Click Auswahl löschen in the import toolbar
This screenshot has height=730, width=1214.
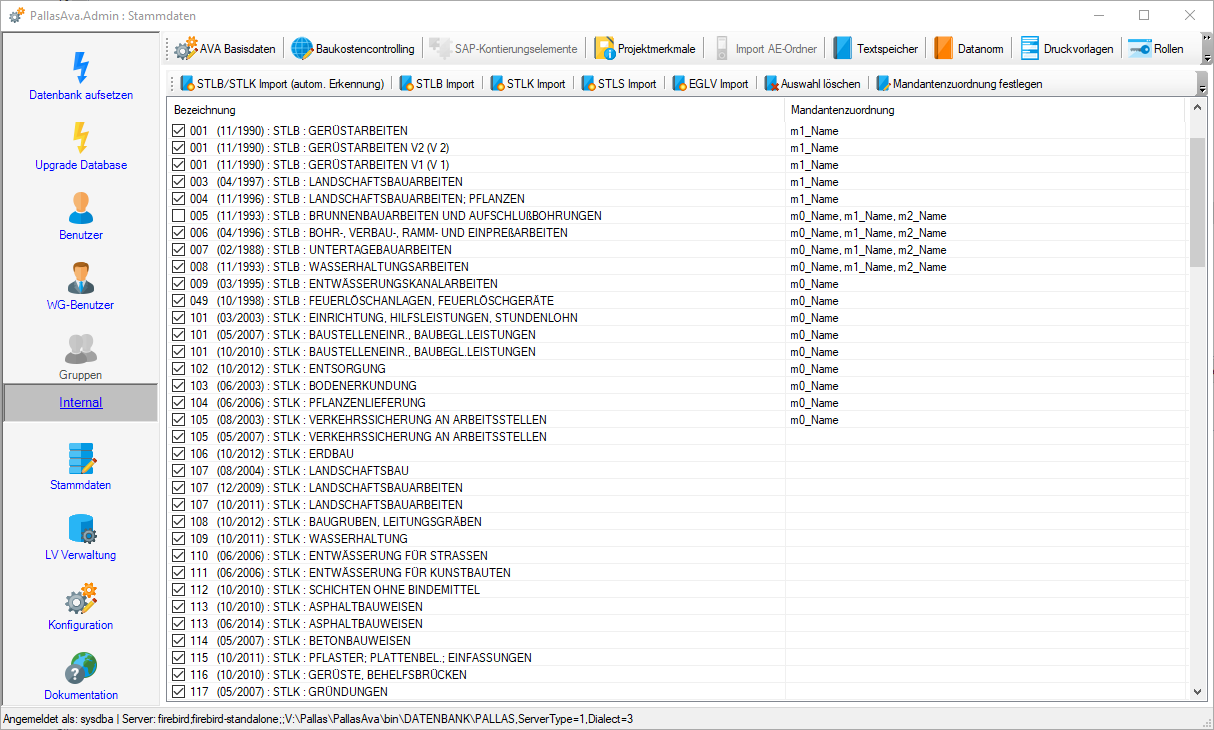tap(812, 84)
